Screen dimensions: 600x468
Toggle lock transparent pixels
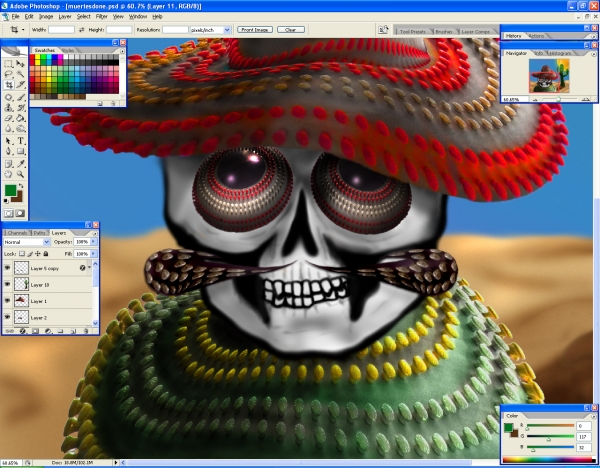[x=22, y=254]
